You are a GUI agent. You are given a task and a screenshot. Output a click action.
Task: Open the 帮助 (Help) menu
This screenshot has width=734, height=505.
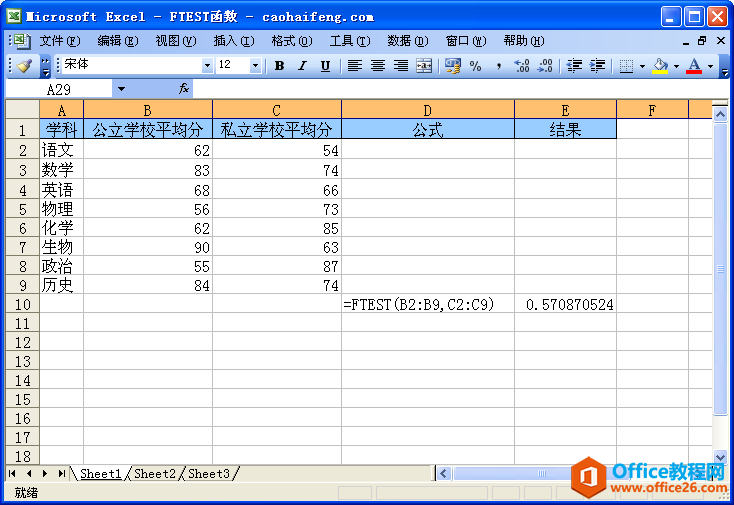524,41
